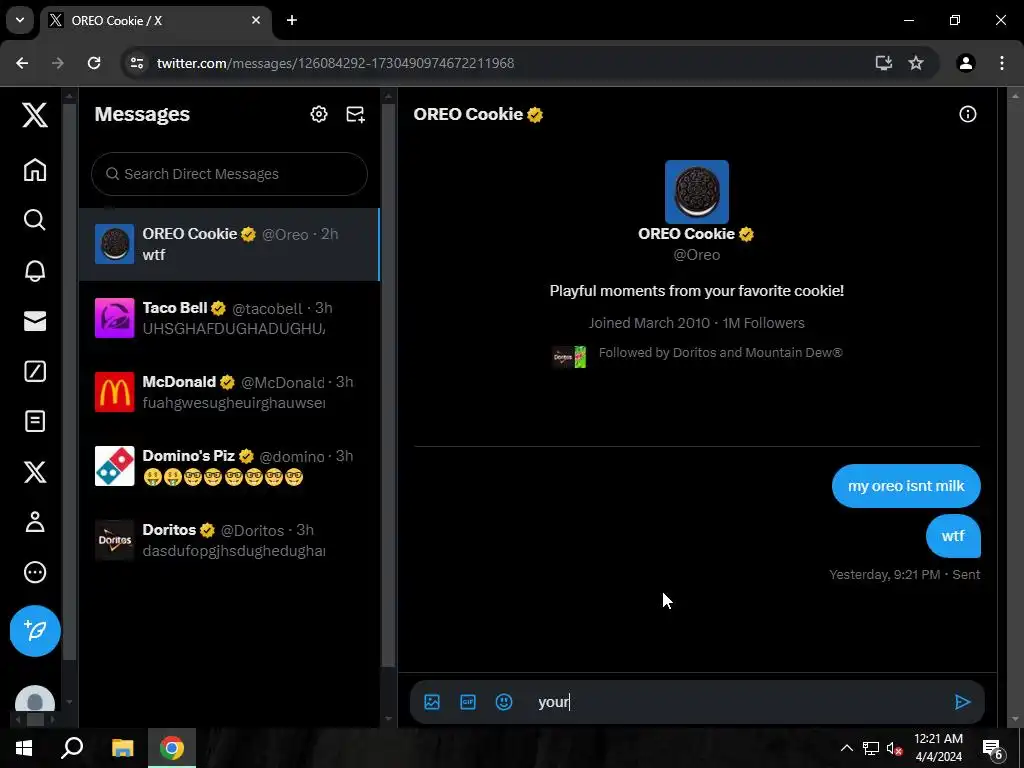Click 'Joined March 2010 · 1M Followers' text

[697, 323]
